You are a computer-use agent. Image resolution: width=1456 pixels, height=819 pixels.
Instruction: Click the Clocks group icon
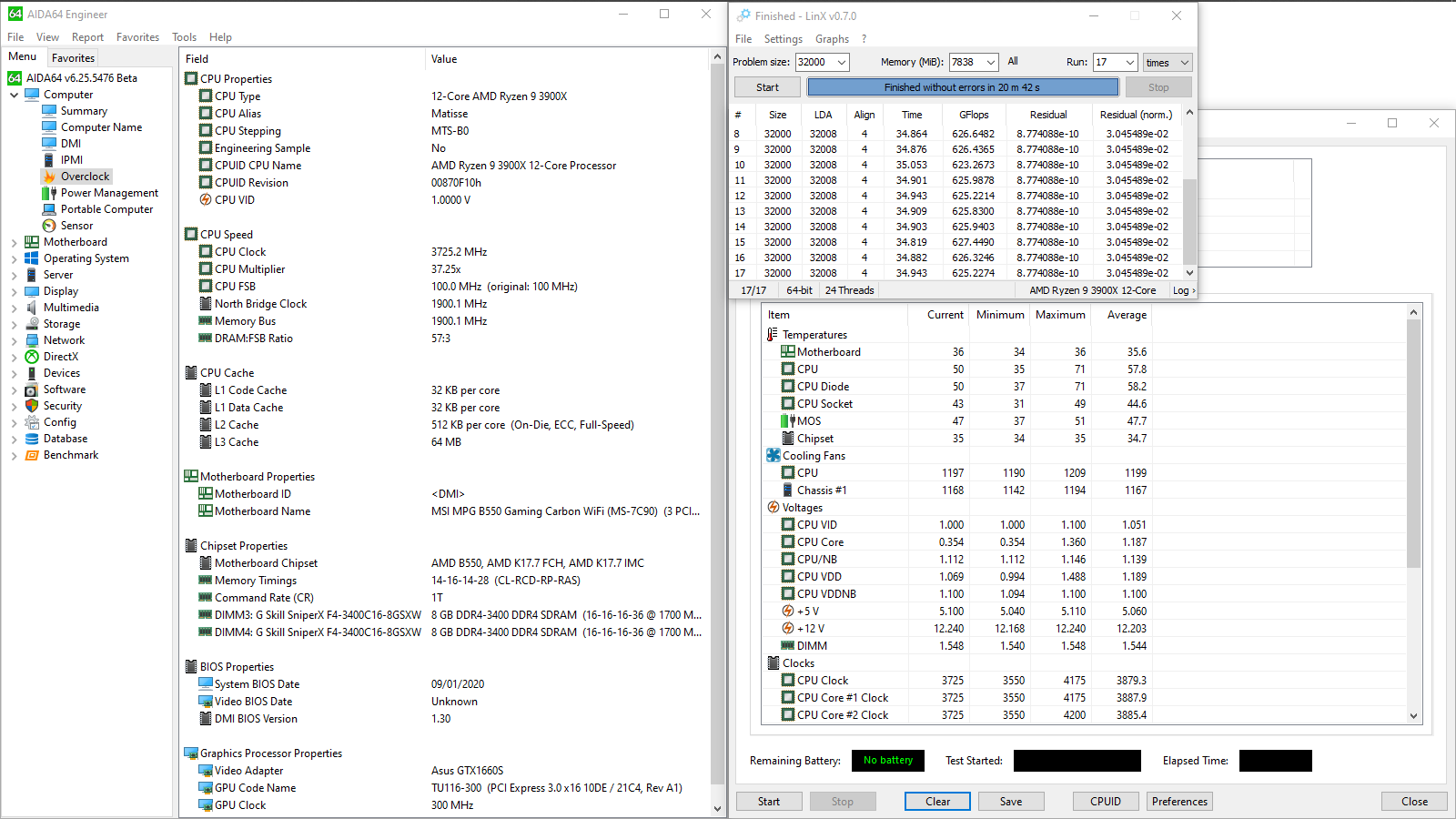(773, 663)
